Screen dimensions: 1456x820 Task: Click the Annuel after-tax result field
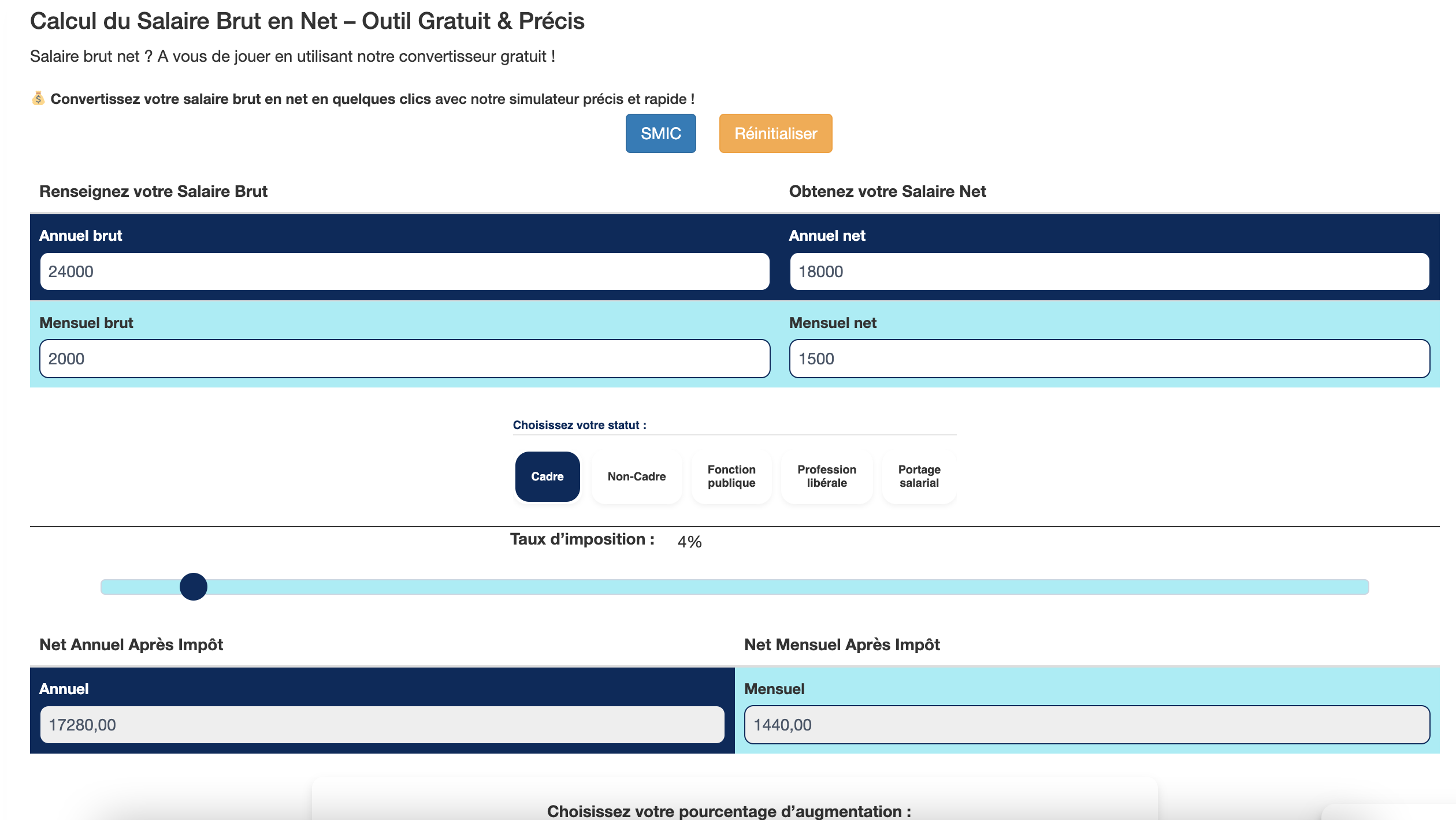tap(381, 725)
